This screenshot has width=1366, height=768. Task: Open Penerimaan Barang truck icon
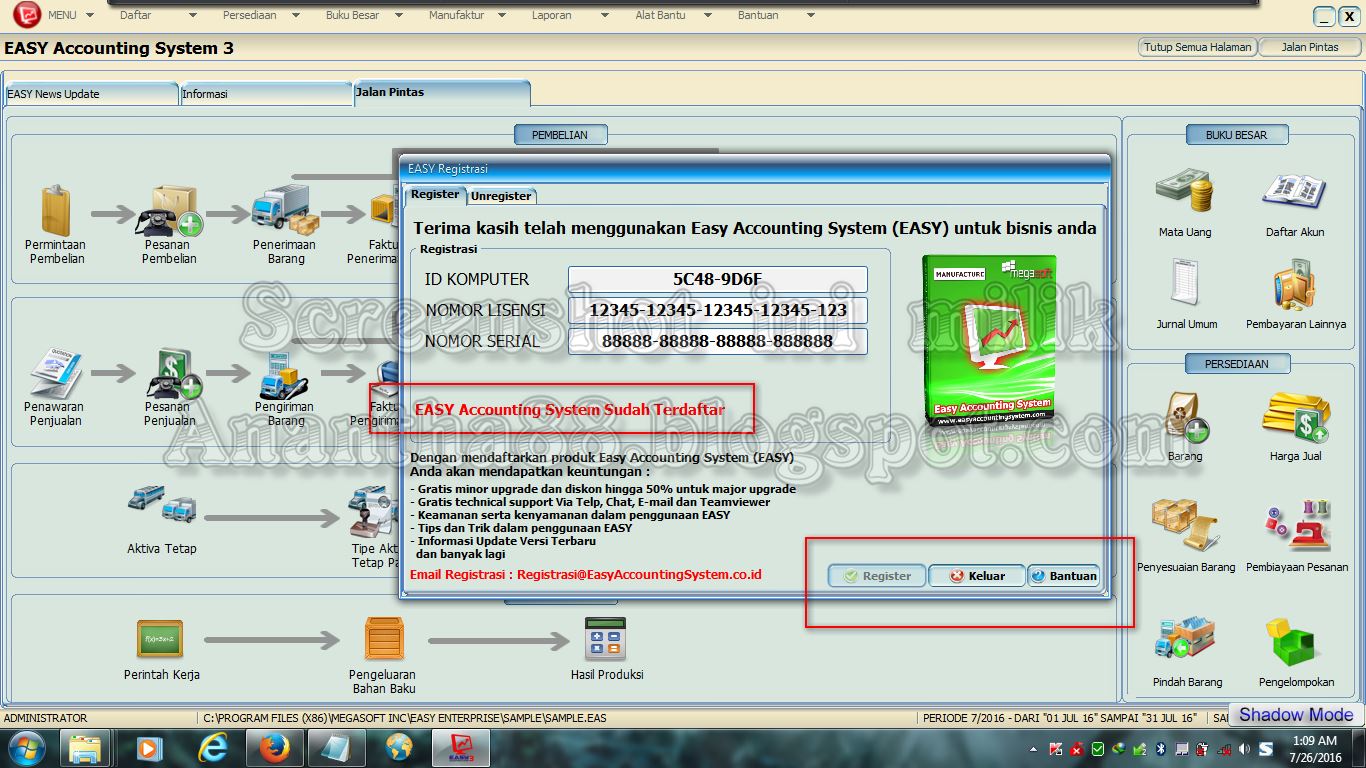(x=284, y=210)
